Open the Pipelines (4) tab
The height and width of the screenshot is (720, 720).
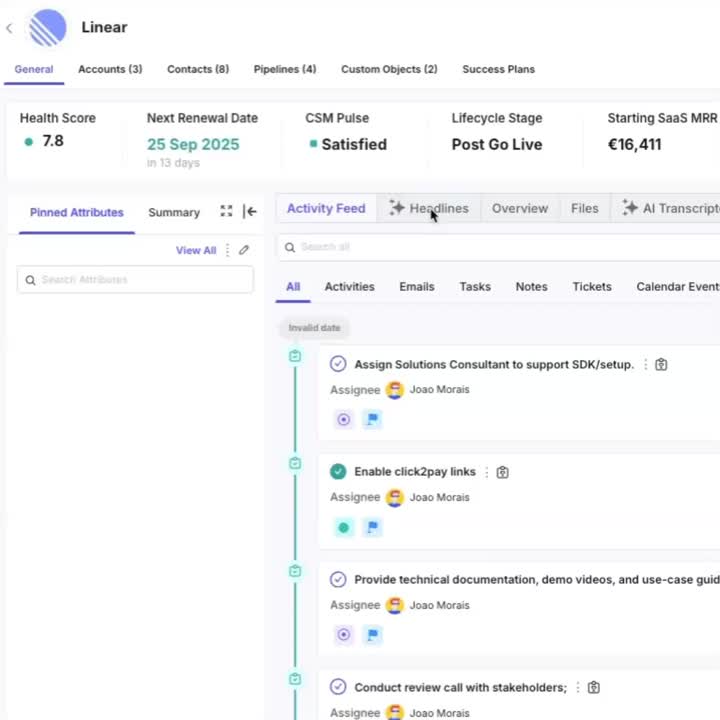click(285, 69)
